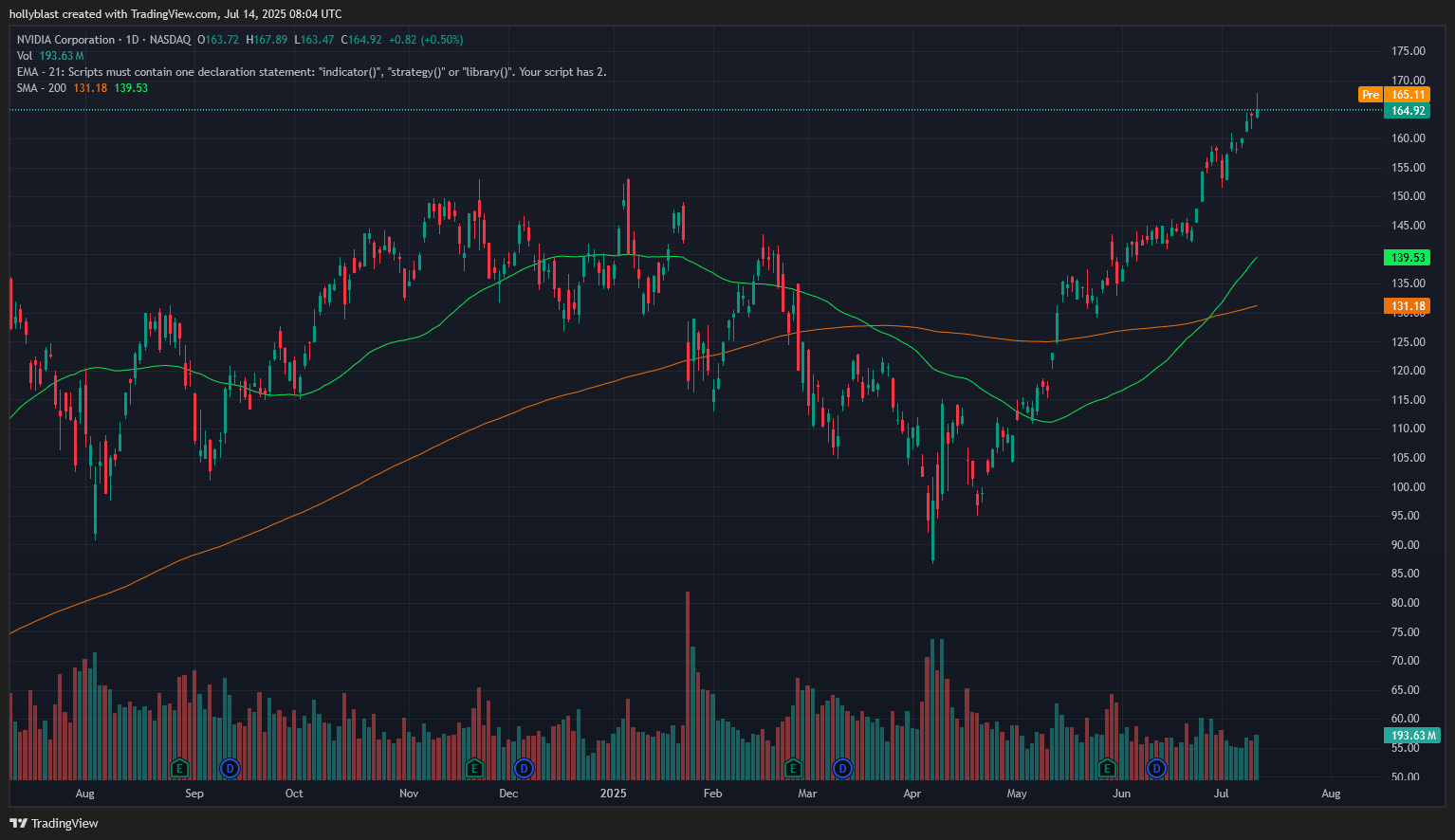Screen dimensions: 1455x840
Task: Click the 165.11 pre-market price label
Action: [x=1408, y=95]
